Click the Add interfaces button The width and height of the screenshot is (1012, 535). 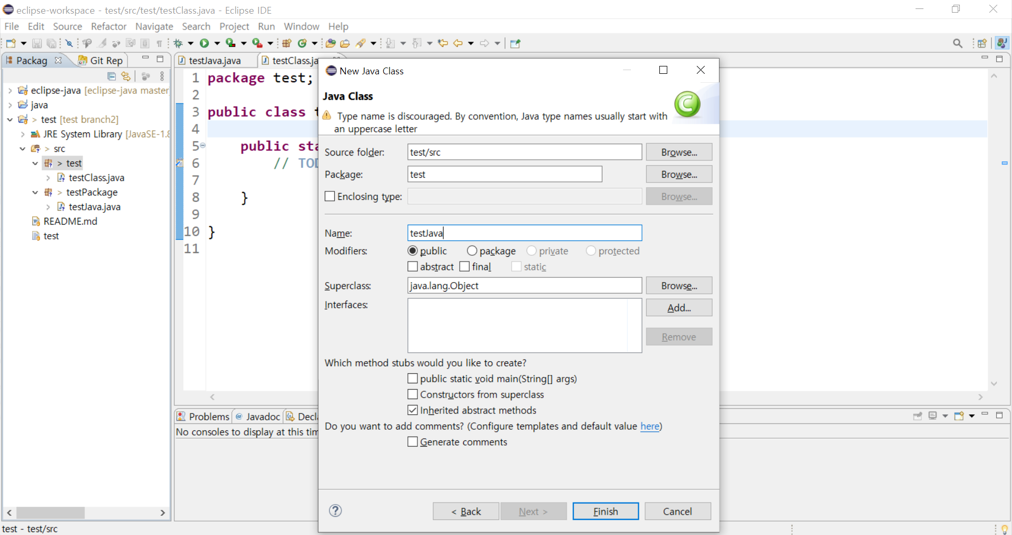pyautogui.click(x=679, y=308)
